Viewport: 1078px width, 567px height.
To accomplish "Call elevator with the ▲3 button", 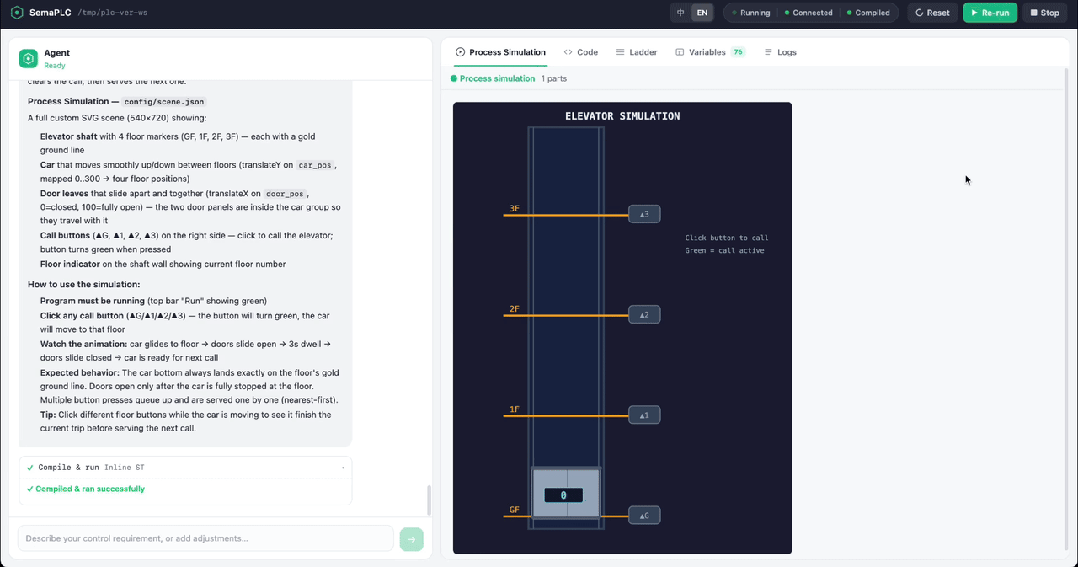I will coord(644,214).
